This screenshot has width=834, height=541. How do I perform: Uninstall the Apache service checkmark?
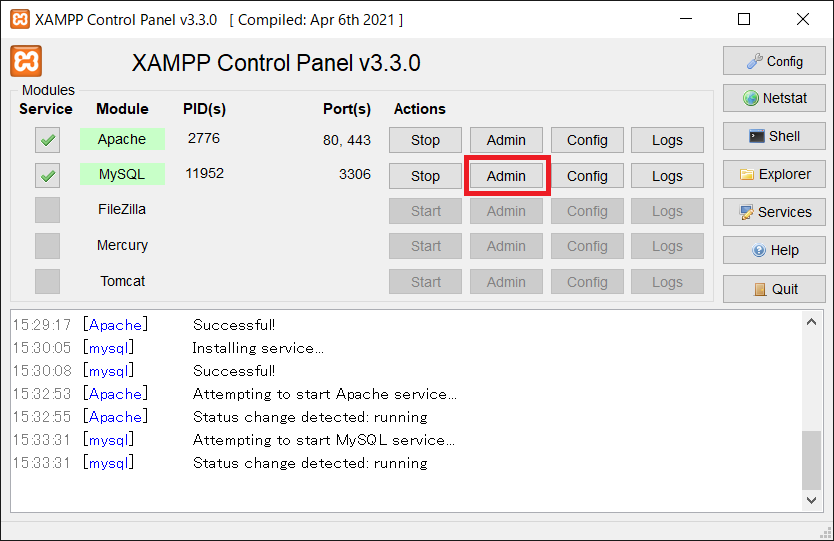point(47,140)
